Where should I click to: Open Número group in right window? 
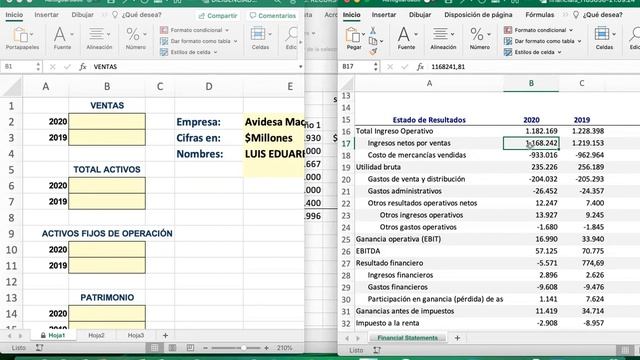coord(480,38)
